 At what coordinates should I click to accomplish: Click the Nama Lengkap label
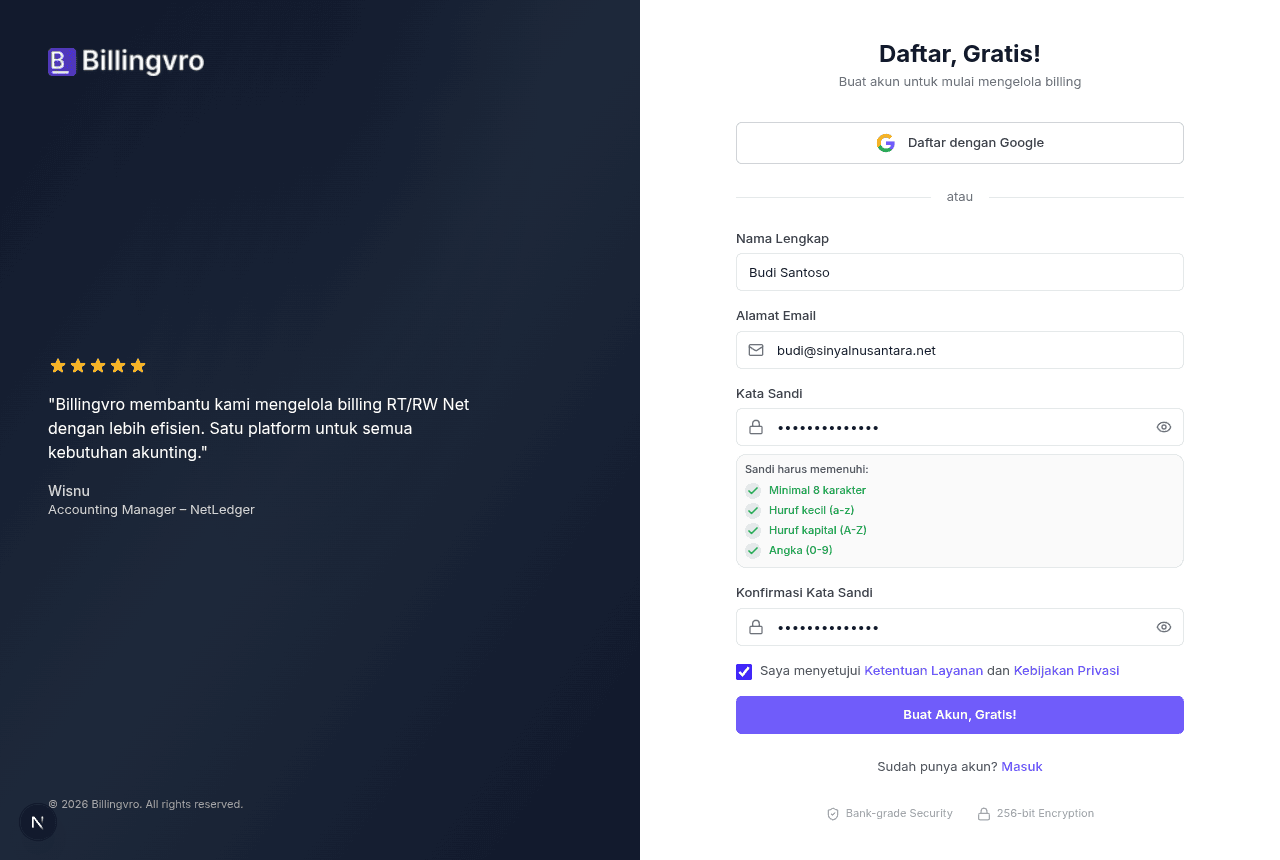(783, 239)
